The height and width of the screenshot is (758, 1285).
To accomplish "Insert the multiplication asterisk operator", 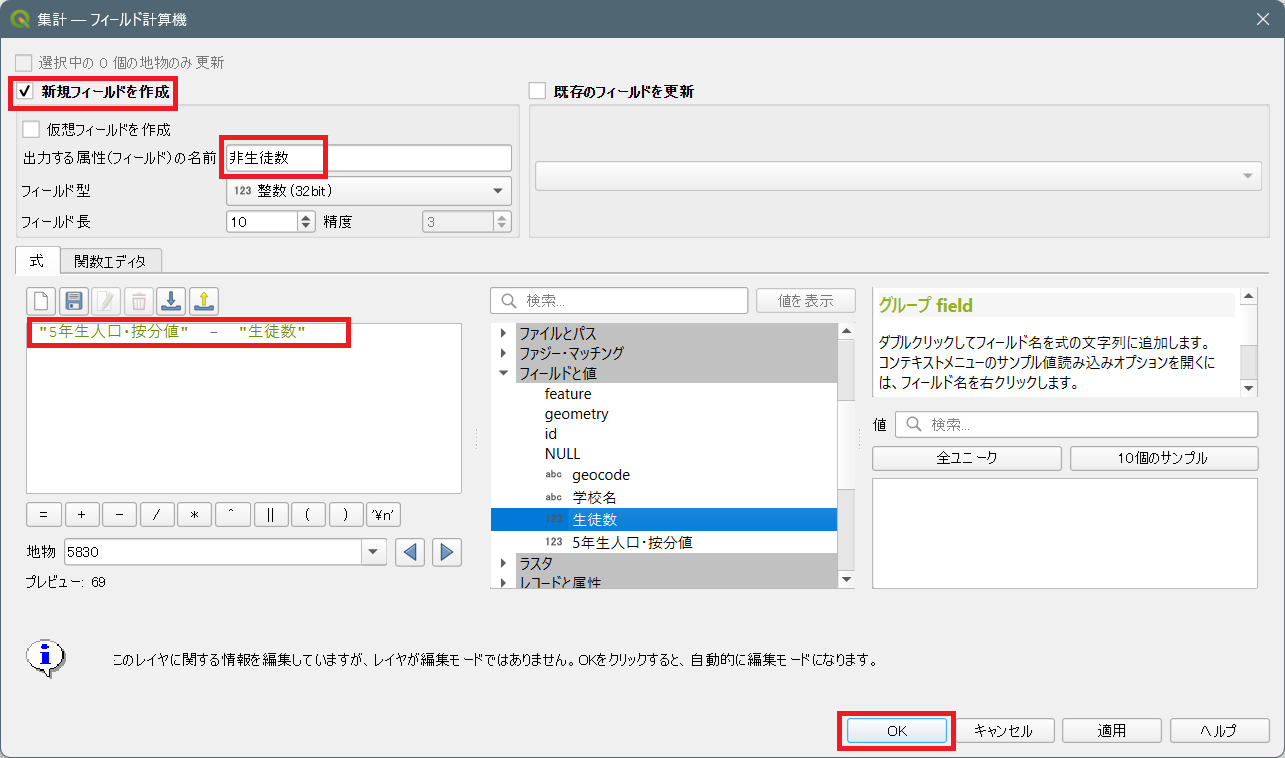I will pos(194,515).
